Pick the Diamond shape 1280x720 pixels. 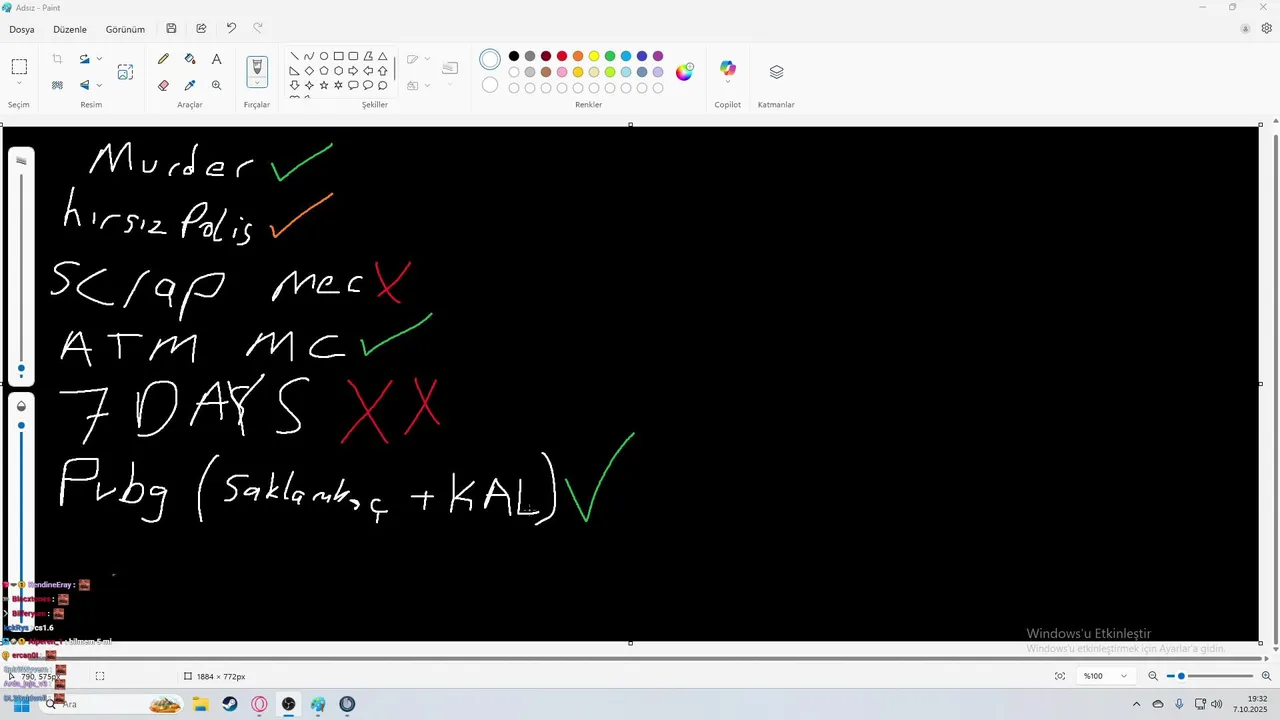pyautogui.click(x=309, y=71)
